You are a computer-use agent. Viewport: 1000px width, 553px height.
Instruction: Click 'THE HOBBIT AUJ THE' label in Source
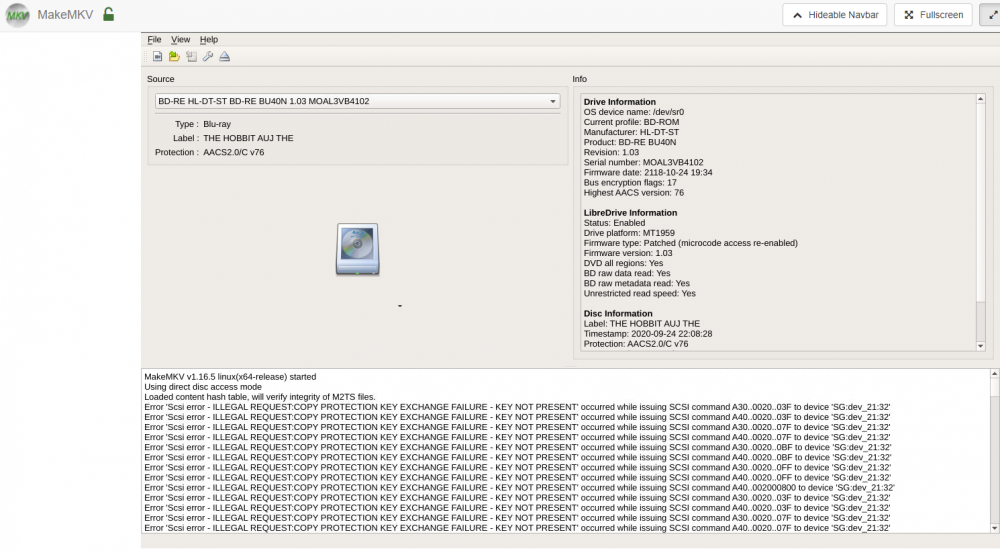click(x=248, y=138)
